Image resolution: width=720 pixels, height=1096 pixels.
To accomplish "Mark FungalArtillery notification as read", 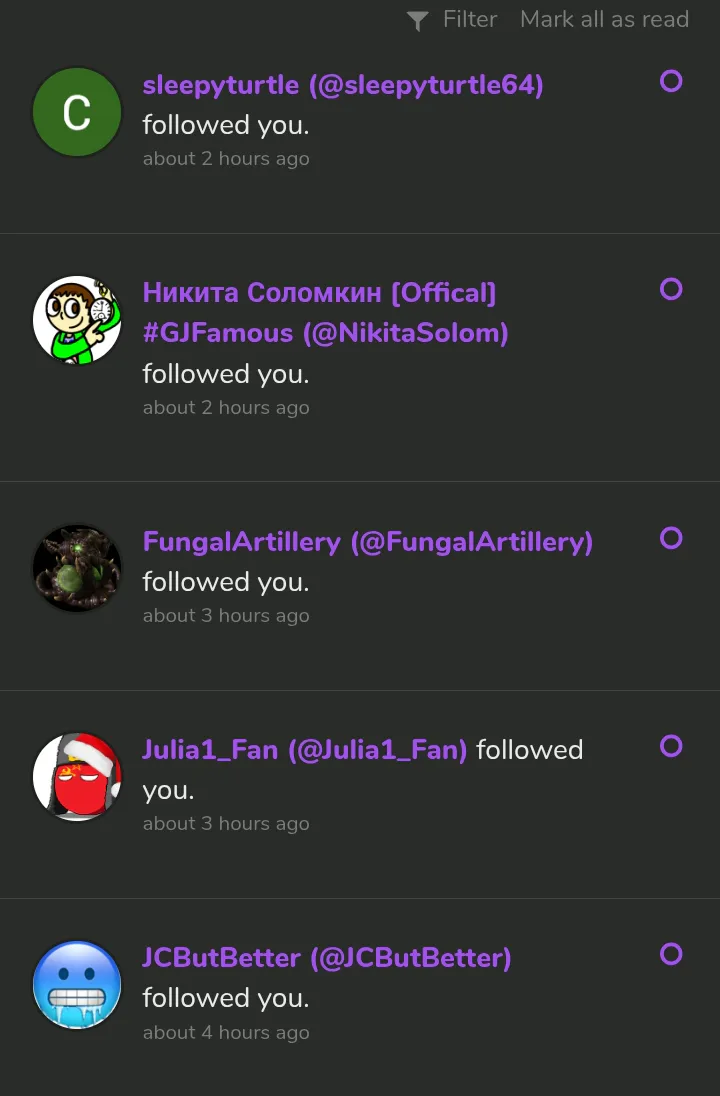I will (671, 538).
